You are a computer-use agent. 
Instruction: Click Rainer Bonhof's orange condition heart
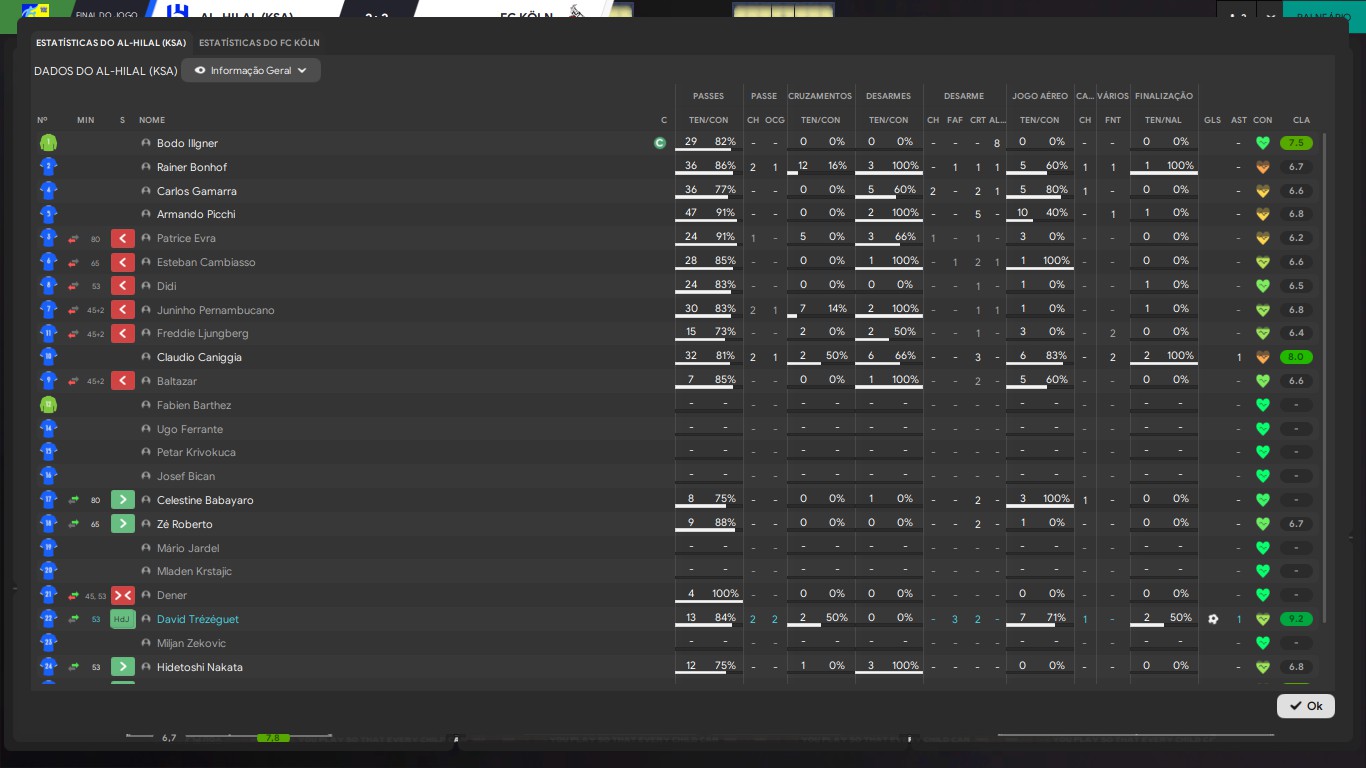point(1263,167)
